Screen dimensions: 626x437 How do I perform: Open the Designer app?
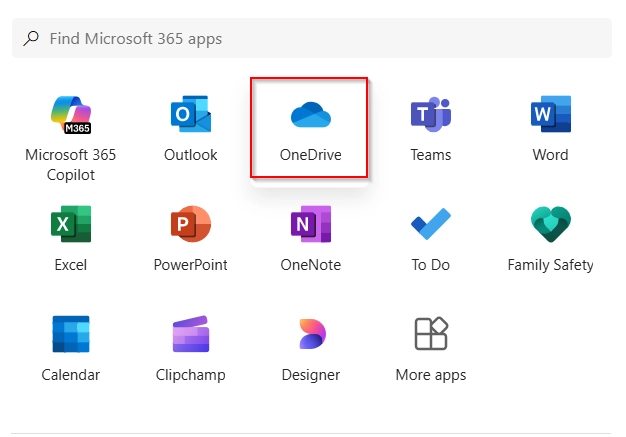click(x=311, y=349)
